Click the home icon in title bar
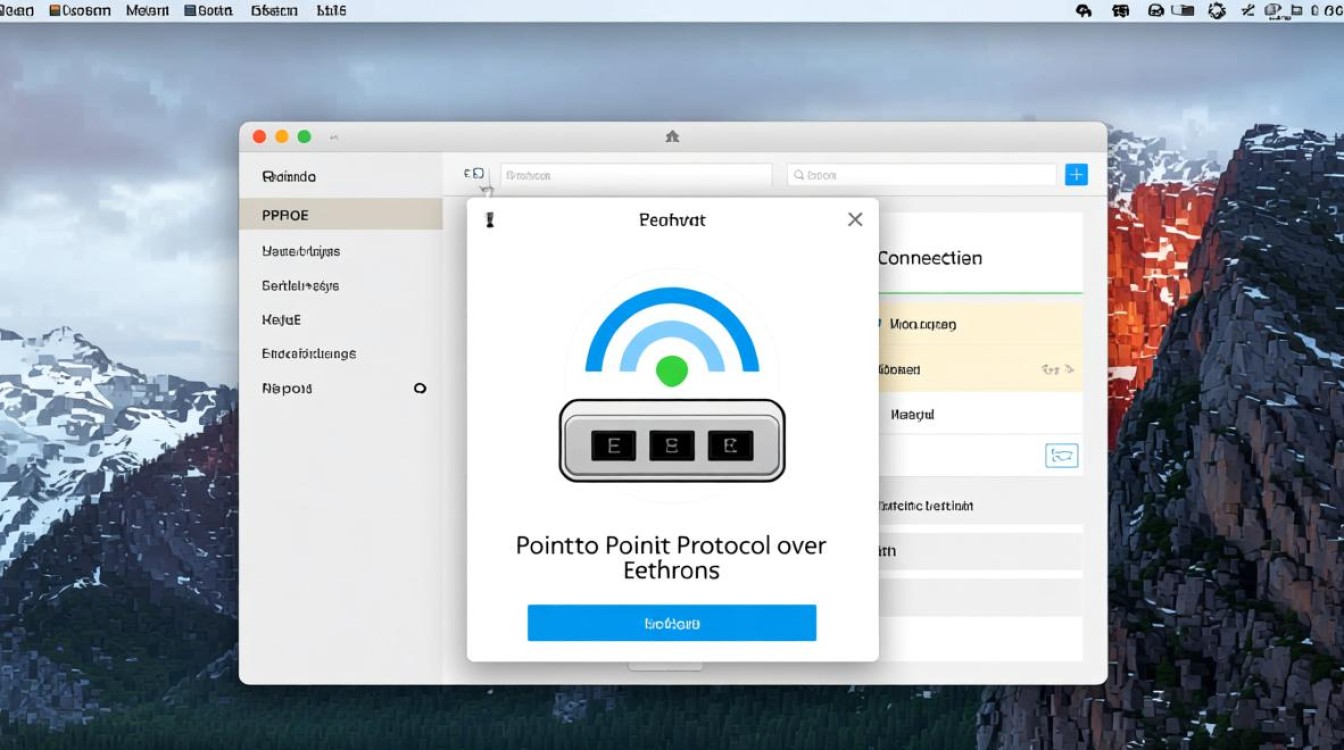 point(672,137)
